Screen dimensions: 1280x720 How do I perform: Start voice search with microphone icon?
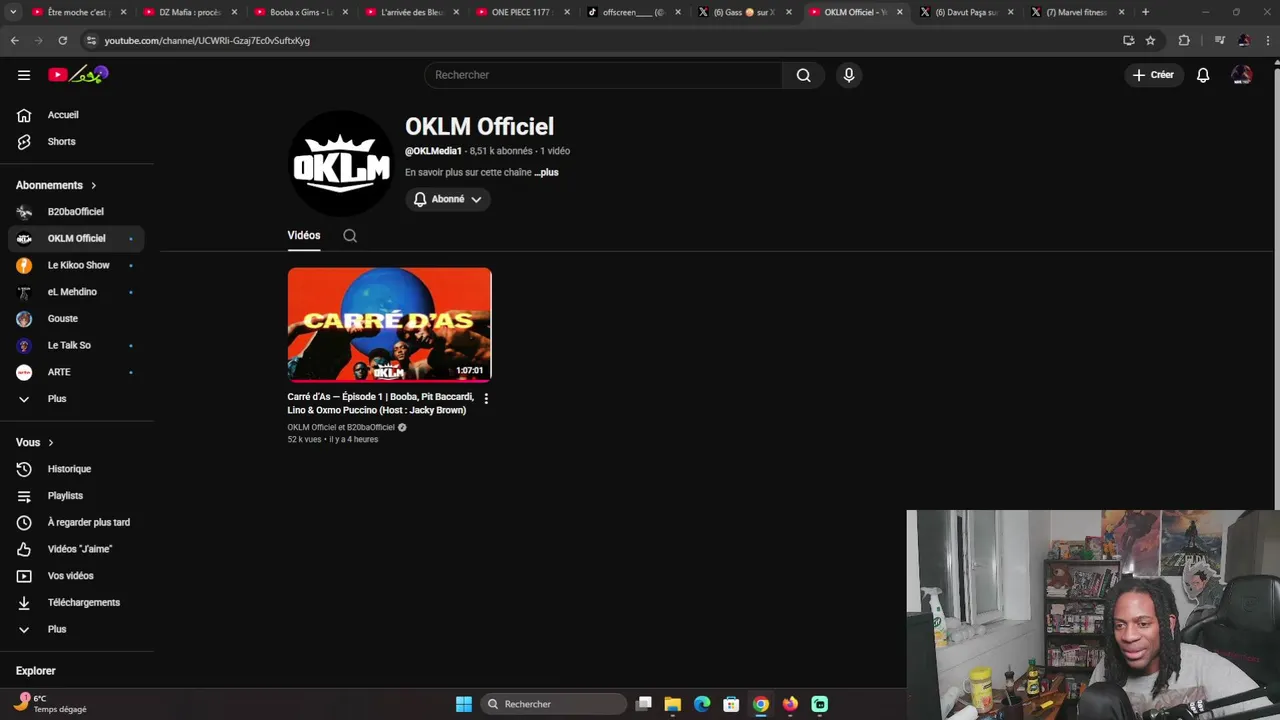point(848,75)
